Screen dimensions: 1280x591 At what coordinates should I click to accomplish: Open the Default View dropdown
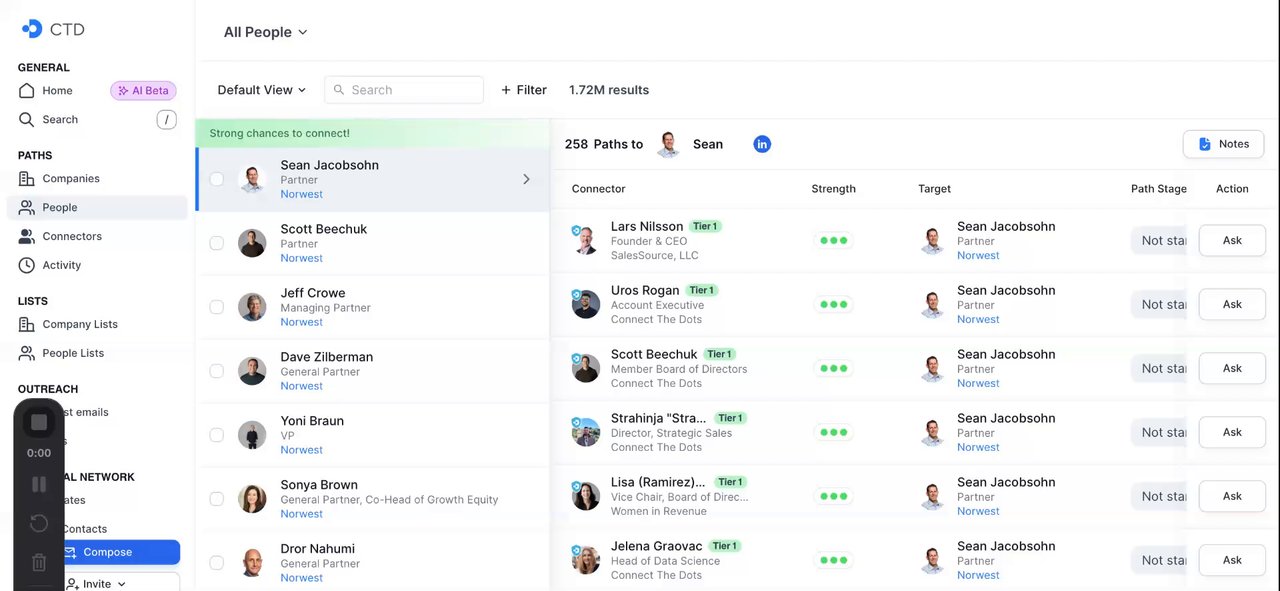tap(262, 90)
